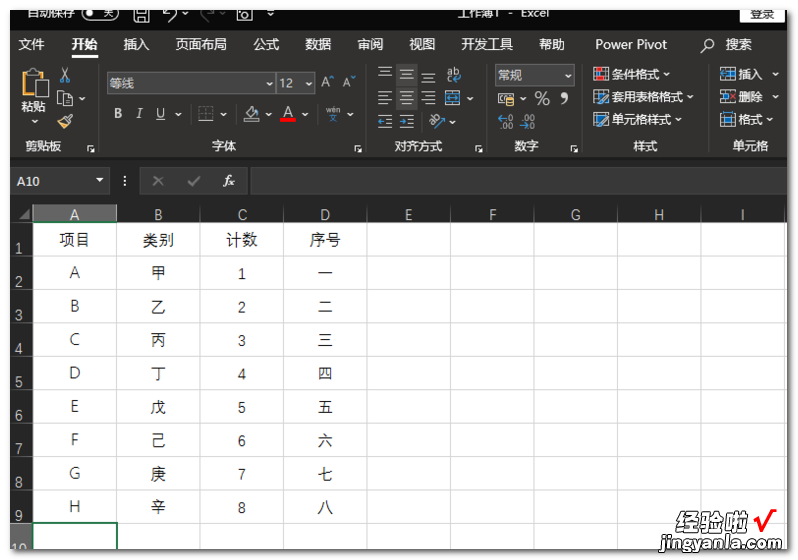Toggle the AutoSave switch

click(100, 13)
